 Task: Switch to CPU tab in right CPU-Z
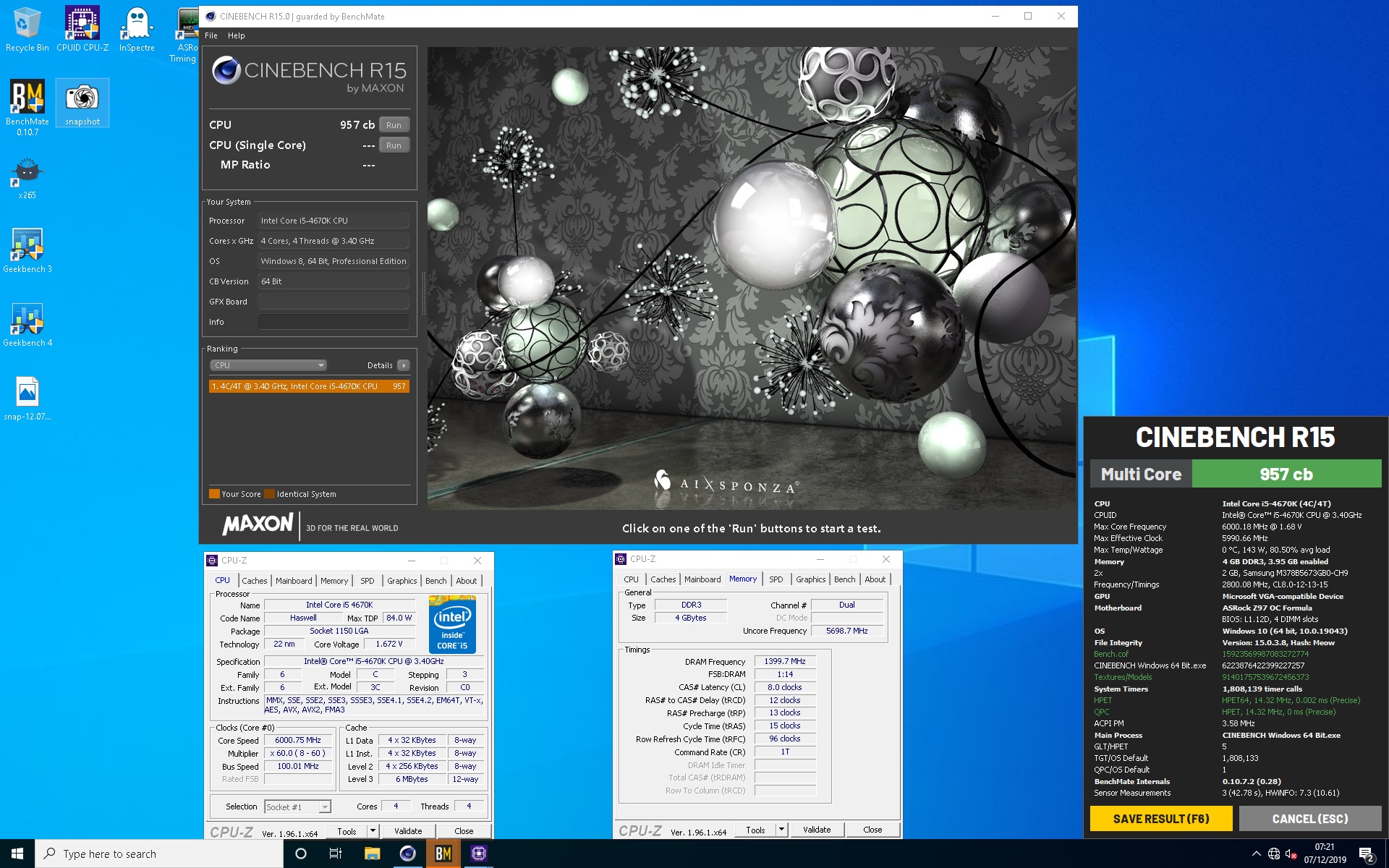631,579
